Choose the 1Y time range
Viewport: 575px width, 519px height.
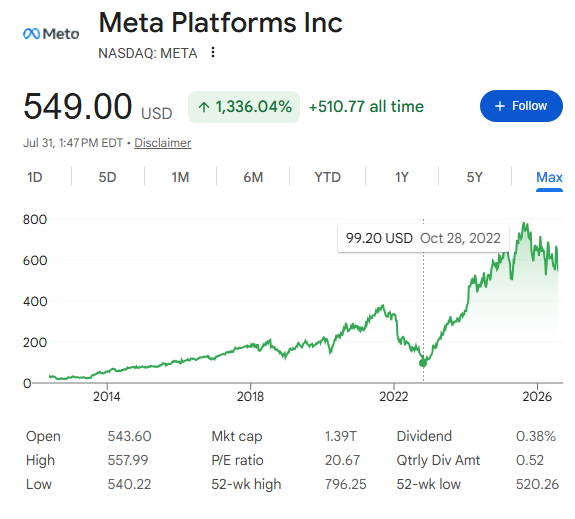point(402,178)
